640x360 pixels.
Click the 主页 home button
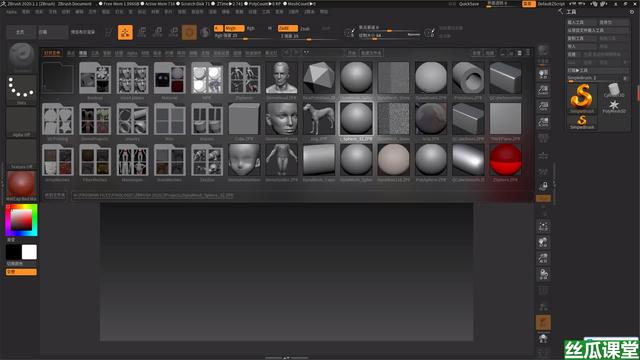21,32
